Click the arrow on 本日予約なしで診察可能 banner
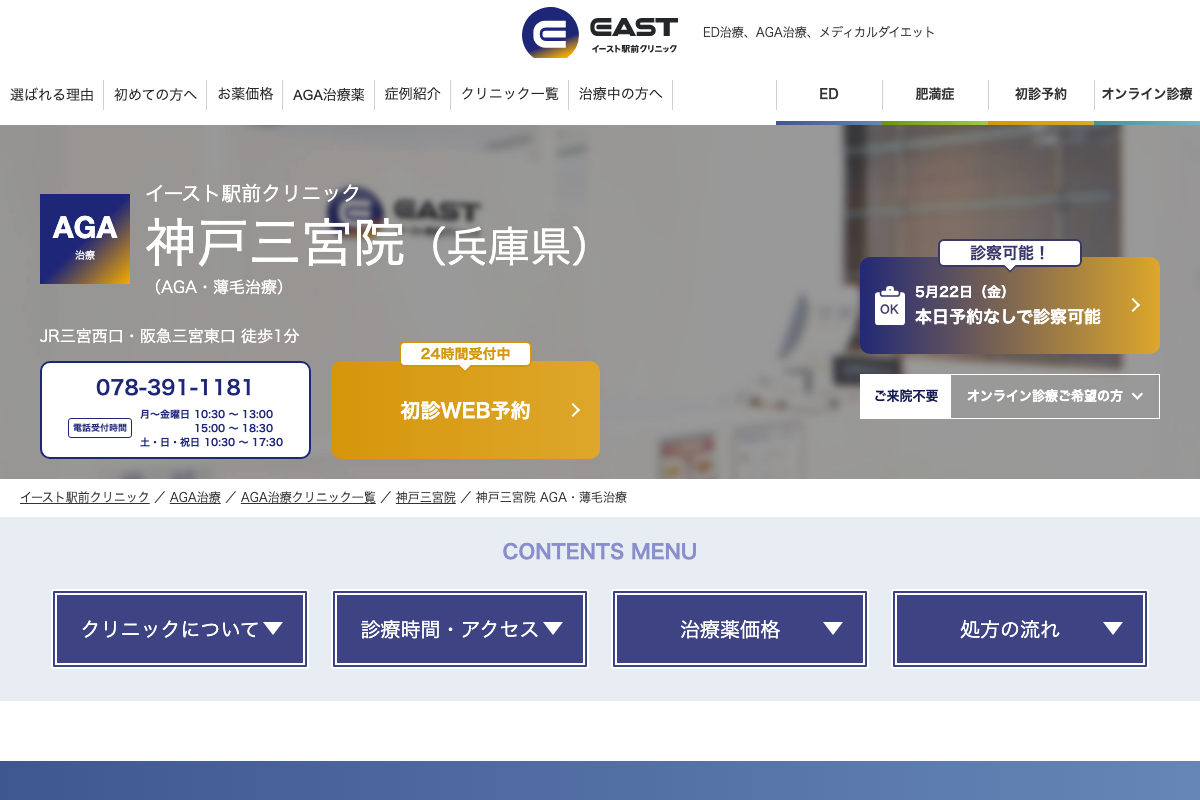The width and height of the screenshot is (1200, 800). [1136, 305]
